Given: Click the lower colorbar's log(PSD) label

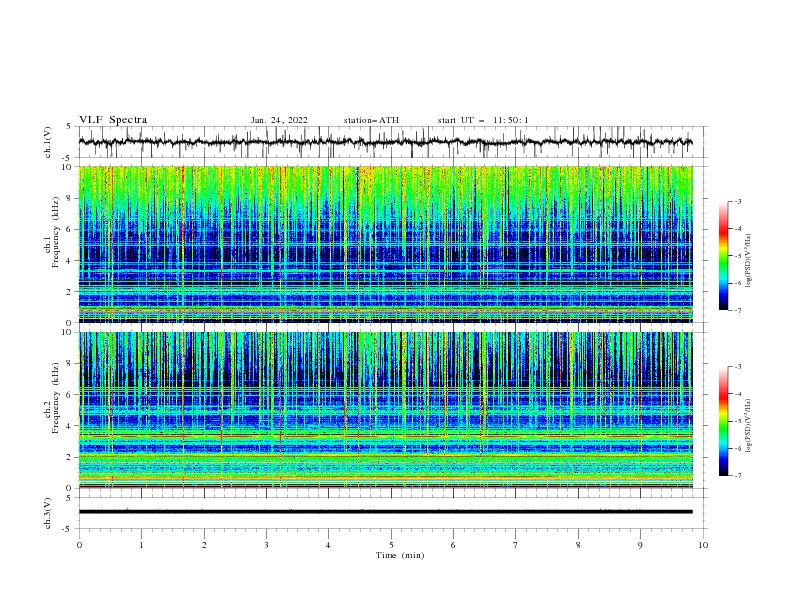Looking at the screenshot, I should click(749, 426).
